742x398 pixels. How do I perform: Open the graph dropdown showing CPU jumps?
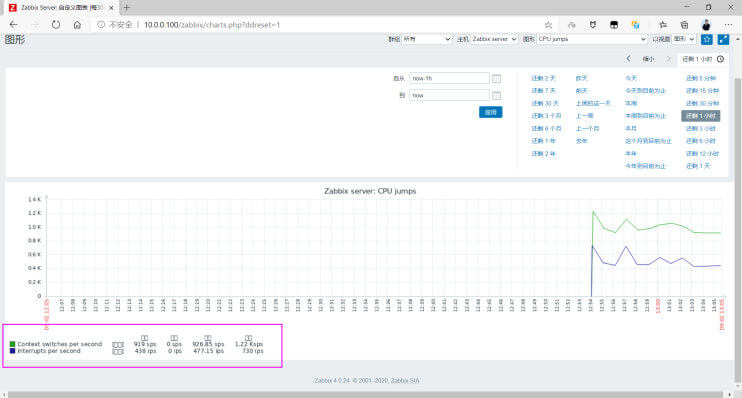(x=592, y=39)
